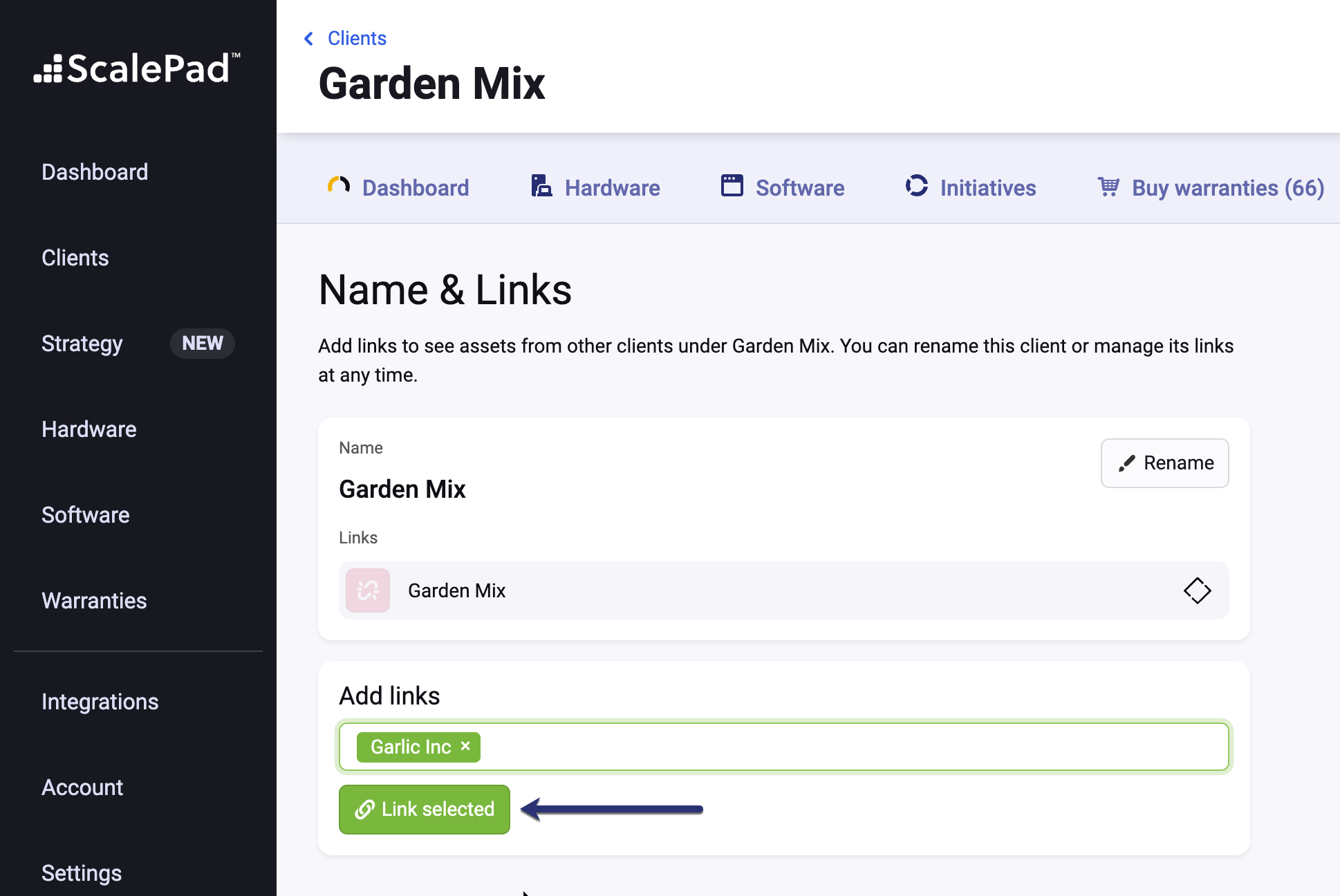This screenshot has width=1340, height=896.
Task: Click the Rename button
Action: [x=1164, y=463]
